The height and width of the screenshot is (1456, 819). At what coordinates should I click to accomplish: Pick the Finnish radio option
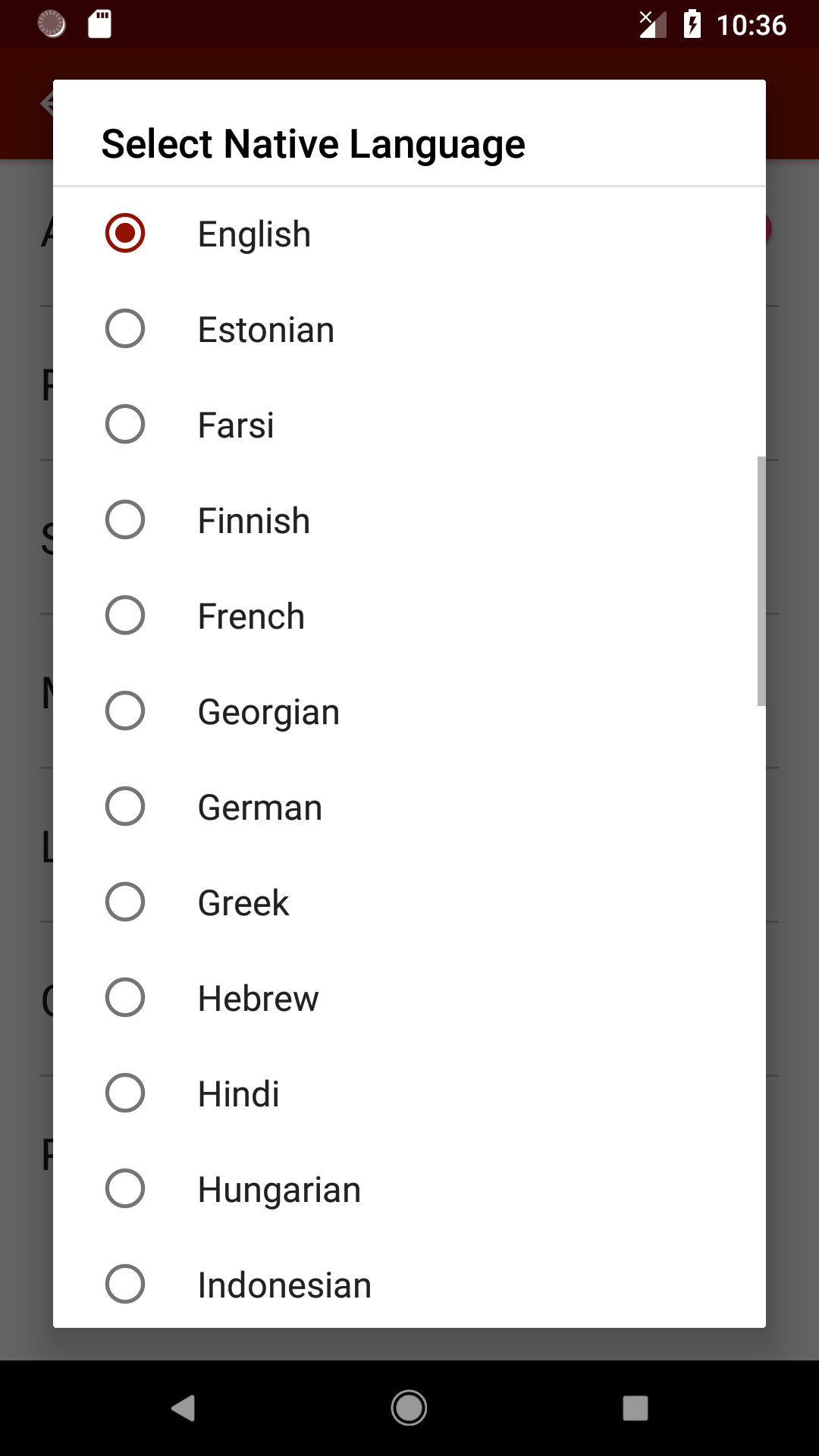pos(125,519)
